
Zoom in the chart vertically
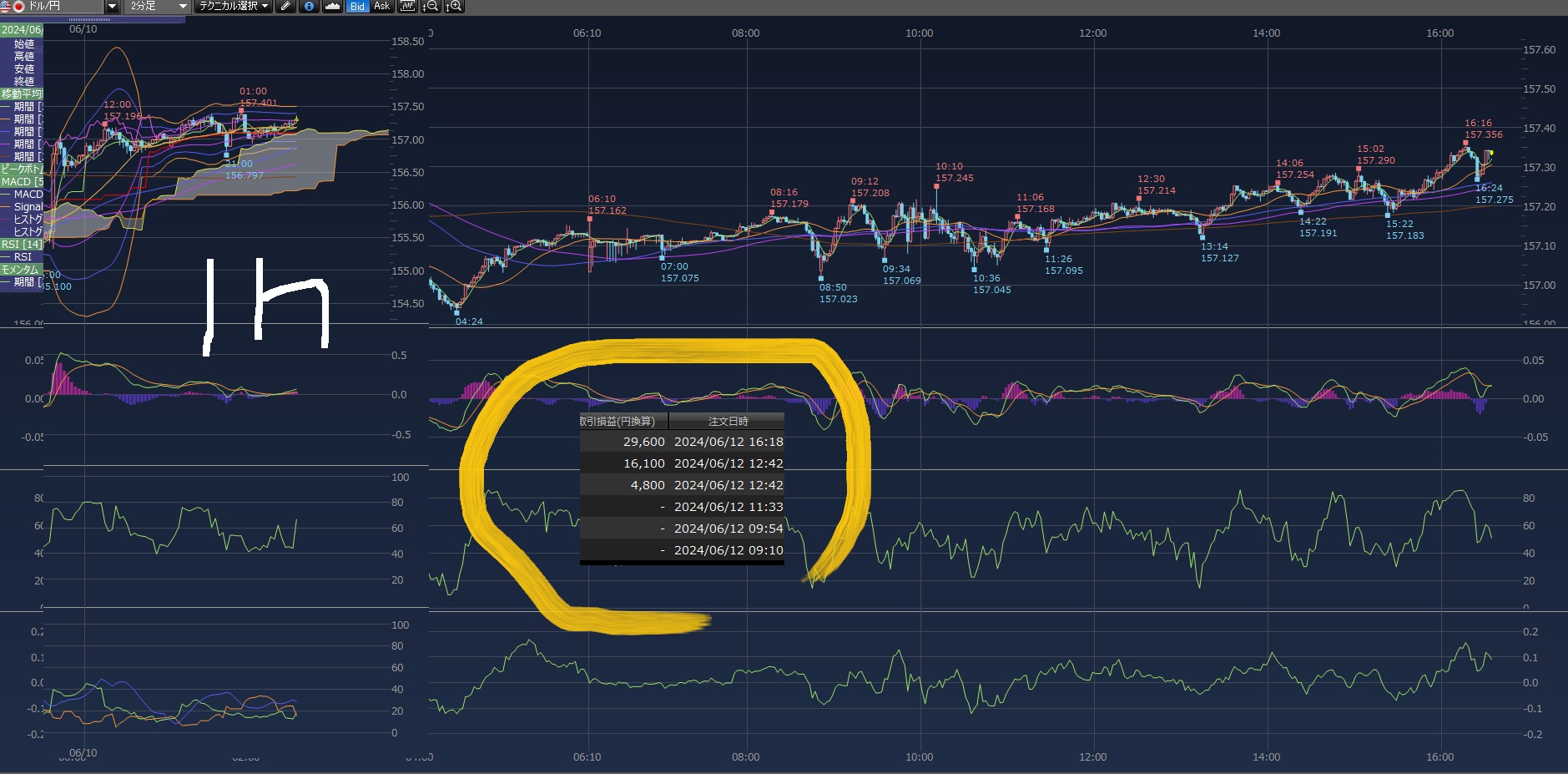point(453,6)
